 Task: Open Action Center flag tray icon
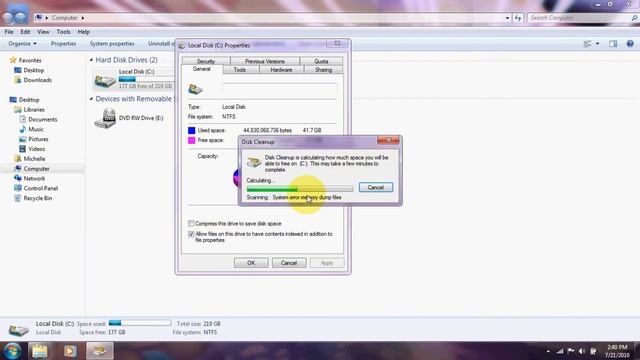point(571,351)
